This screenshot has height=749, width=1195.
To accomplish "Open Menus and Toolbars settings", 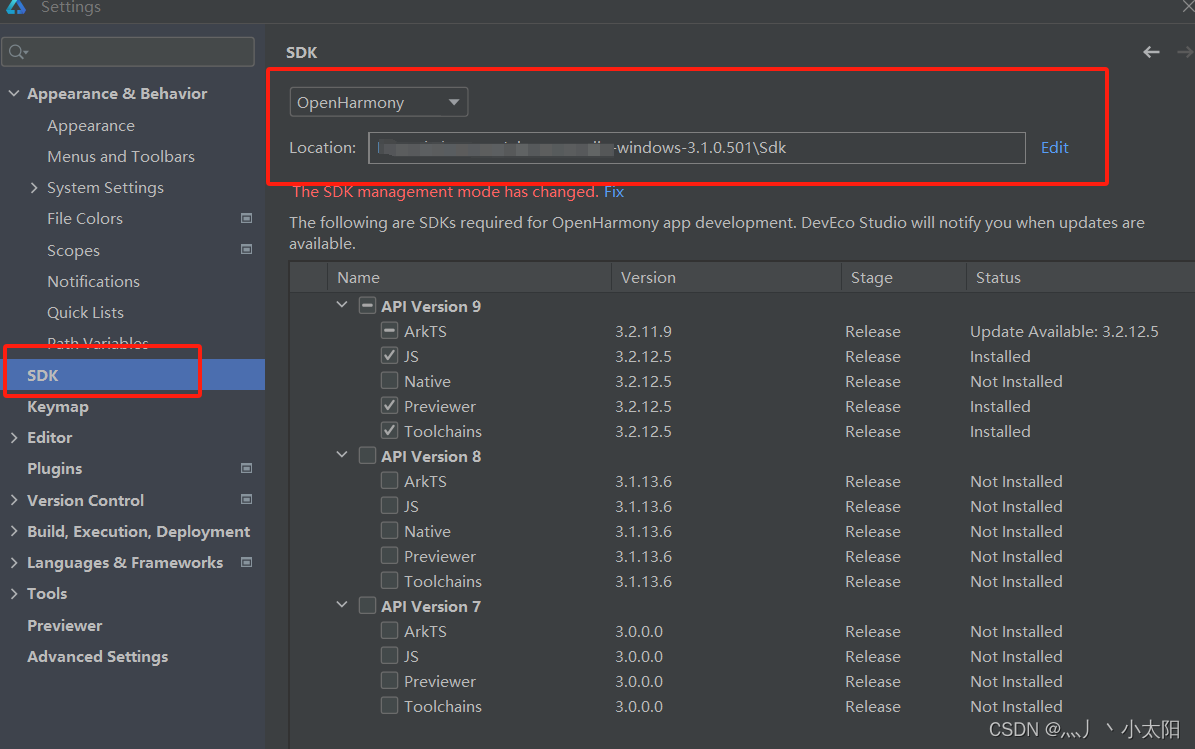I will (121, 156).
